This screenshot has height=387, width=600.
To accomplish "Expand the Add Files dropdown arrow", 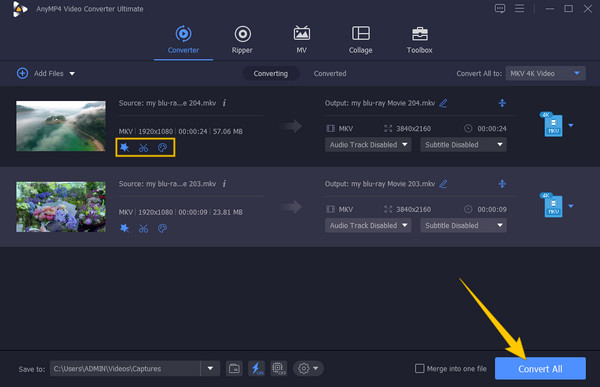I will pyautogui.click(x=72, y=73).
